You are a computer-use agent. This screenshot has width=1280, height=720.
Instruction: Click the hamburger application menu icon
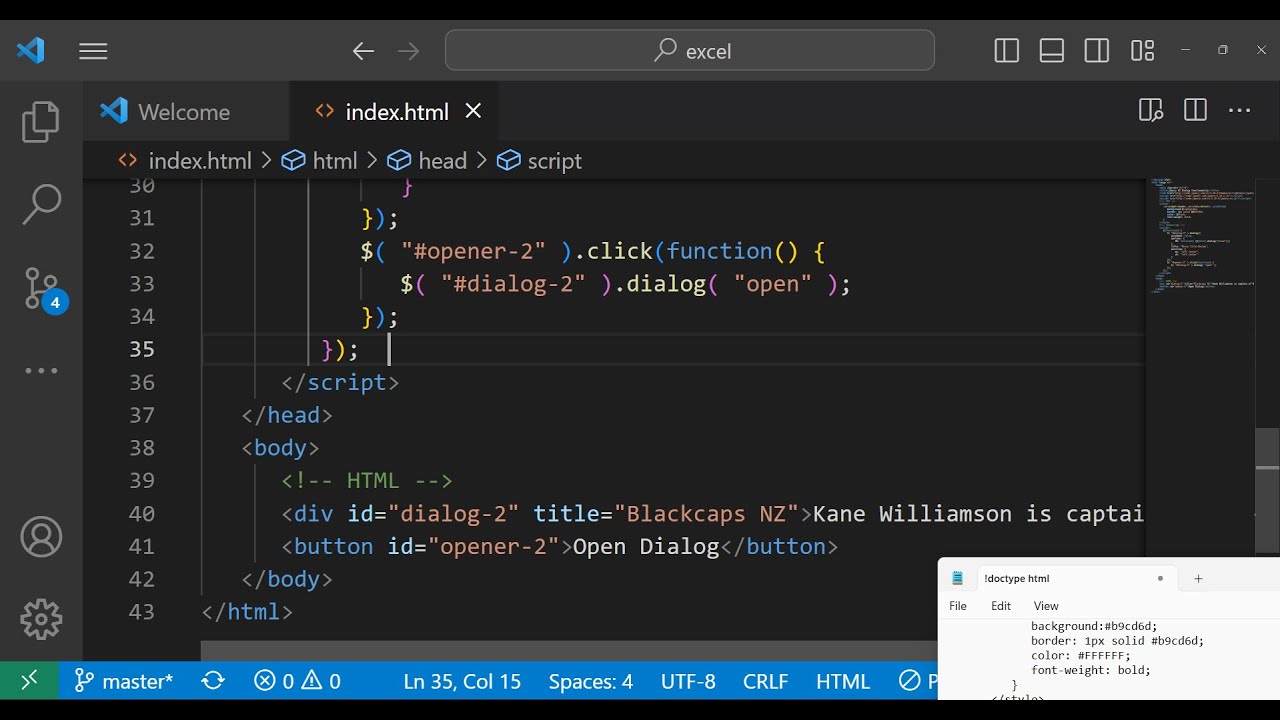93,51
